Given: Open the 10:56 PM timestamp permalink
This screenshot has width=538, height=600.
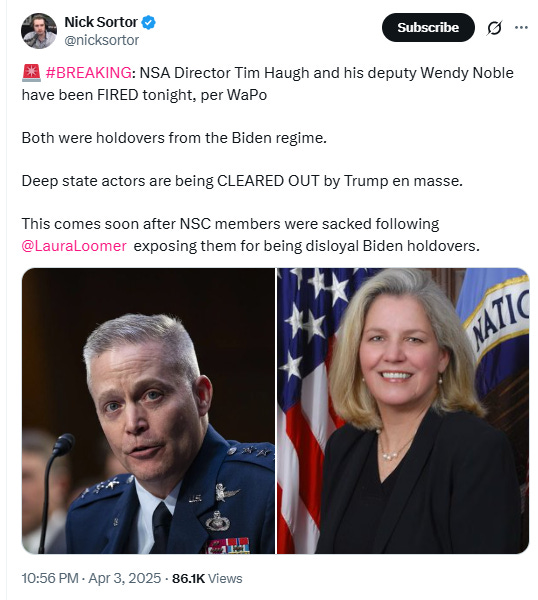Looking at the screenshot, I should pos(50,578).
